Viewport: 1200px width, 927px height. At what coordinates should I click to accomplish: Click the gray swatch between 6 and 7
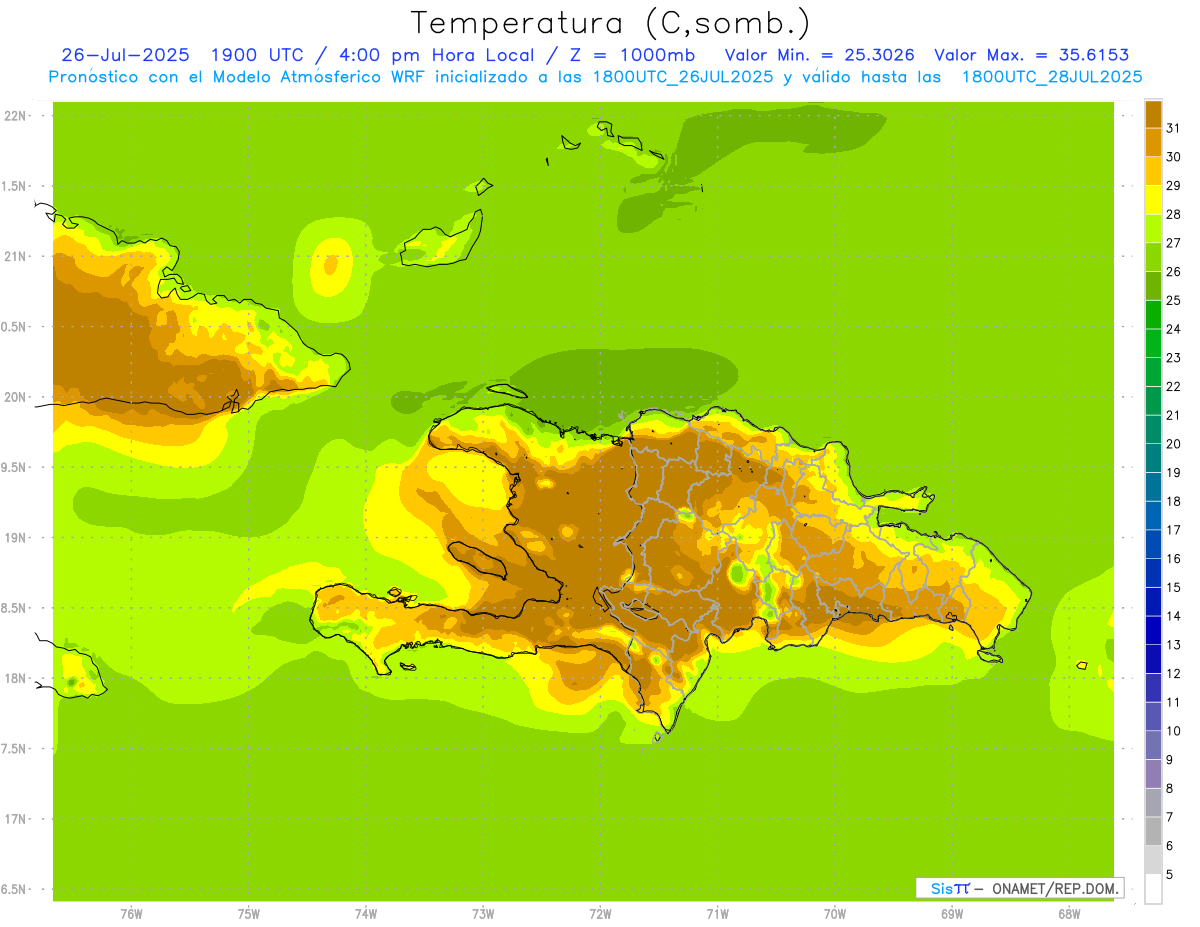pyautogui.click(x=1153, y=831)
